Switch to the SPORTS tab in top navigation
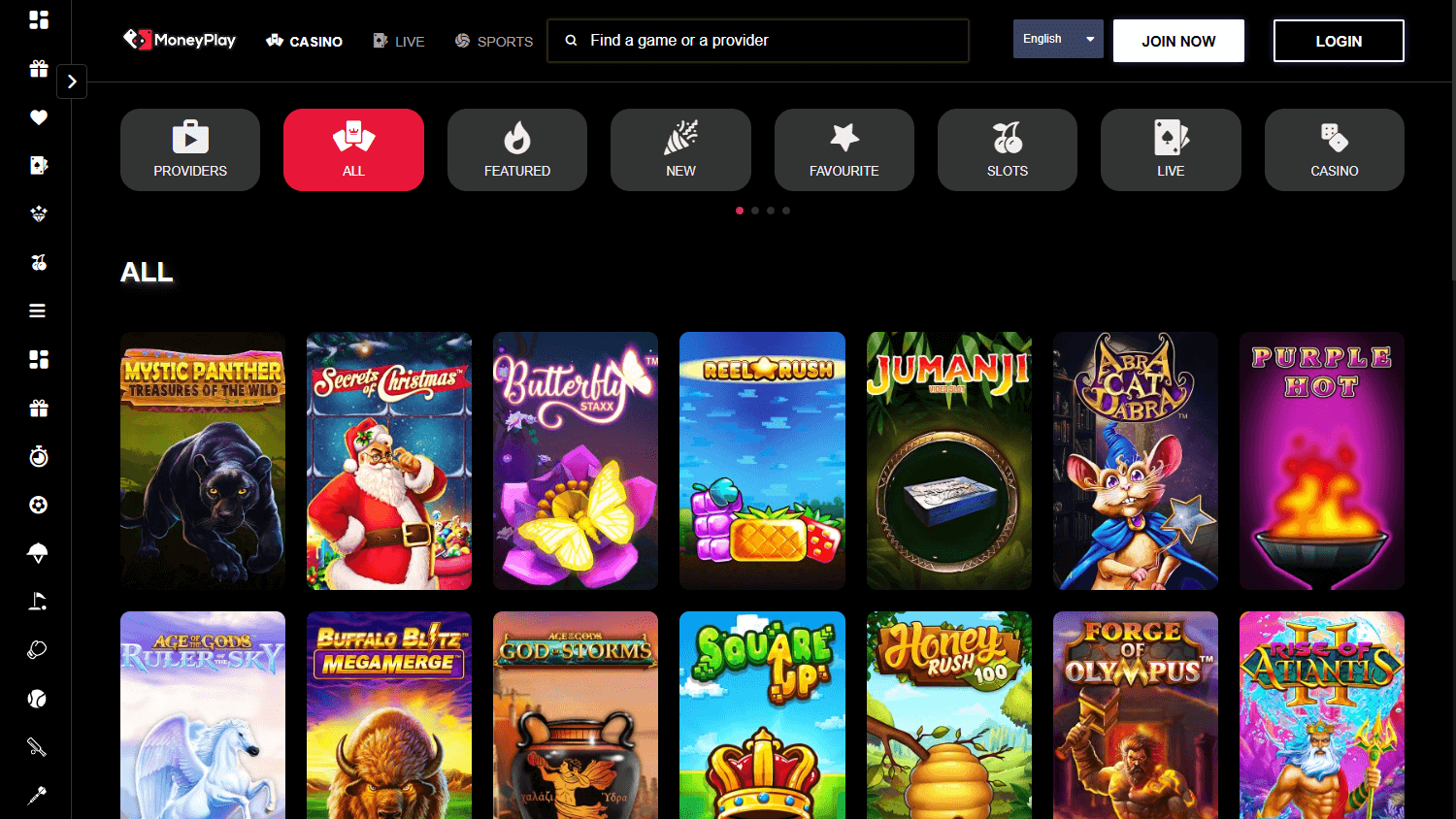 point(494,41)
